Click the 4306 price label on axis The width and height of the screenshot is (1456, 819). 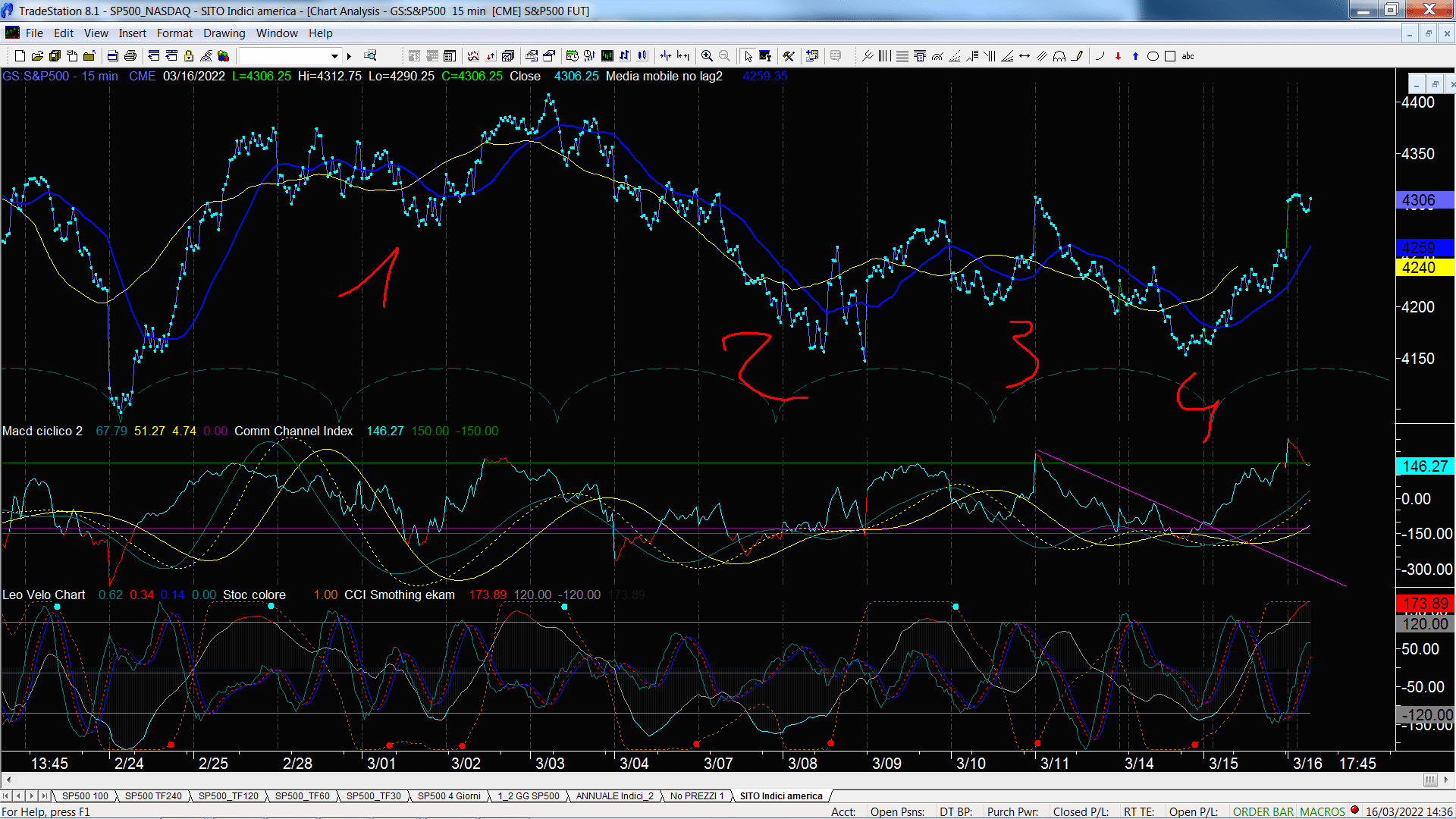click(x=1425, y=200)
